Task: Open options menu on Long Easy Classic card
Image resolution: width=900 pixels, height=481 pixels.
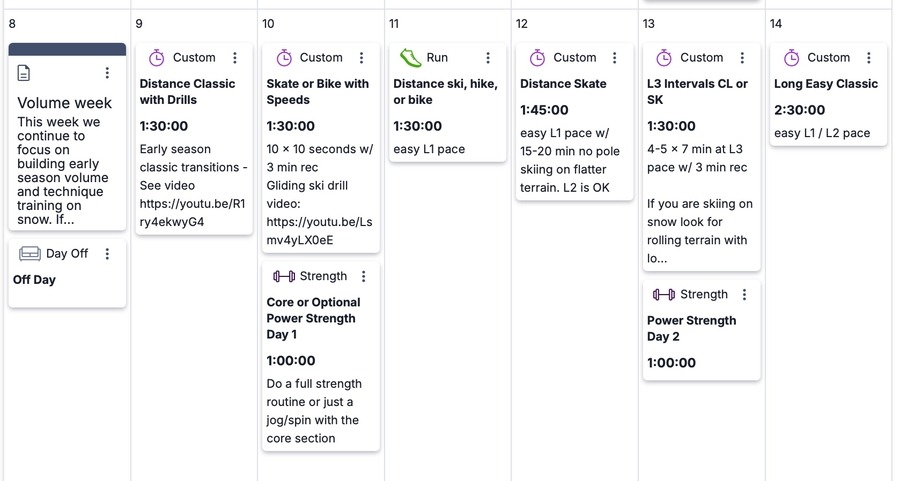Action: click(869, 58)
